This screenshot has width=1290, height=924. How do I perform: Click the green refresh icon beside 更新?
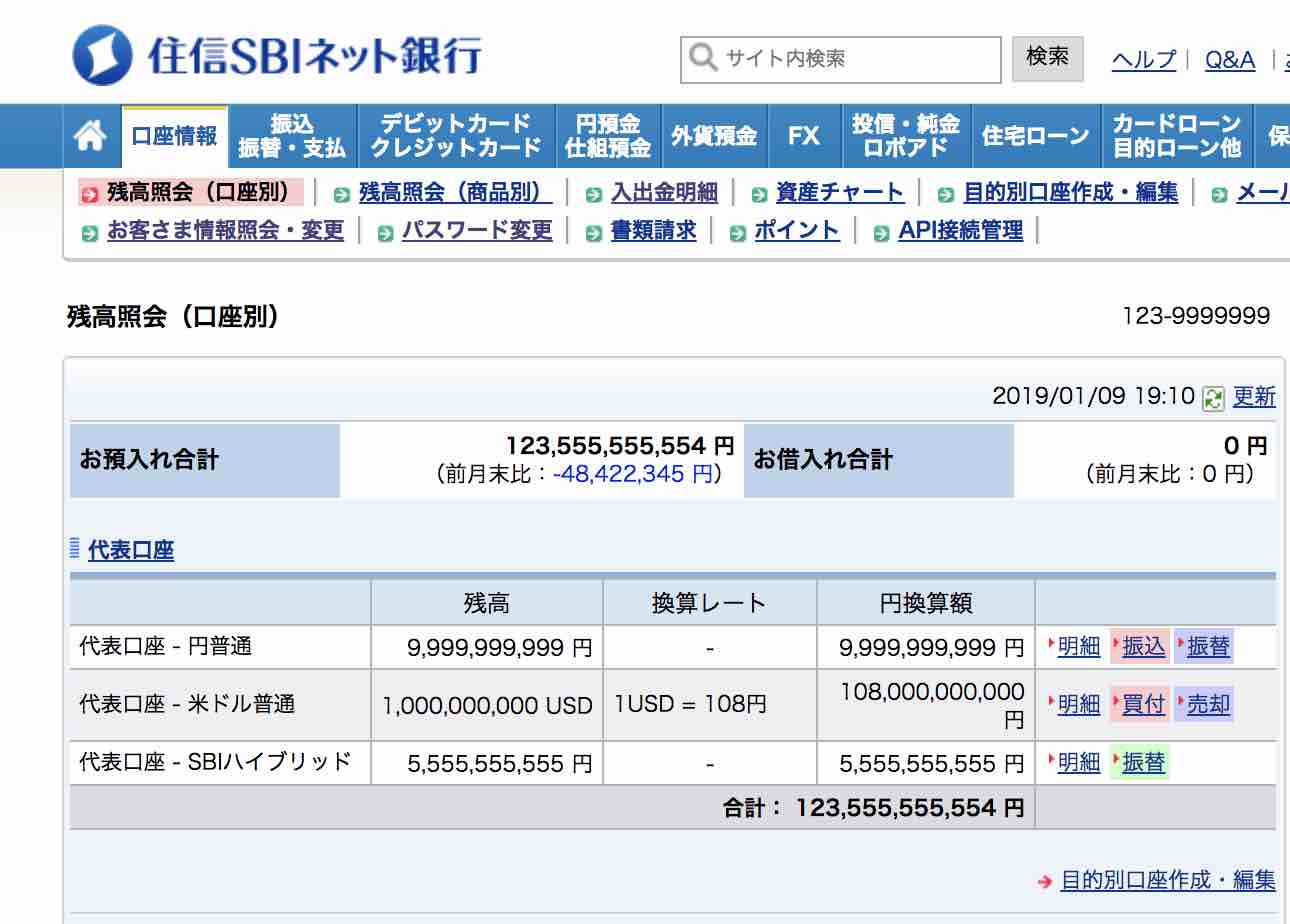click(x=1214, y=398)
